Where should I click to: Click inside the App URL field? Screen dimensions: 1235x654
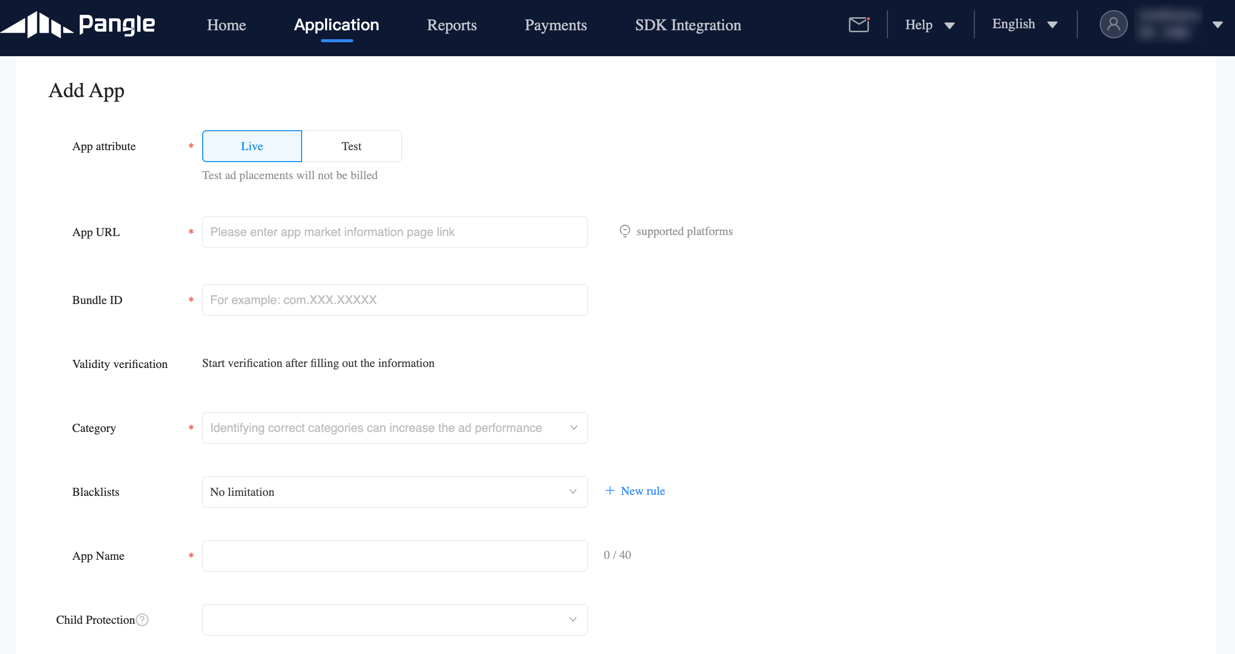pyautogui.click(x=394, y=231)
